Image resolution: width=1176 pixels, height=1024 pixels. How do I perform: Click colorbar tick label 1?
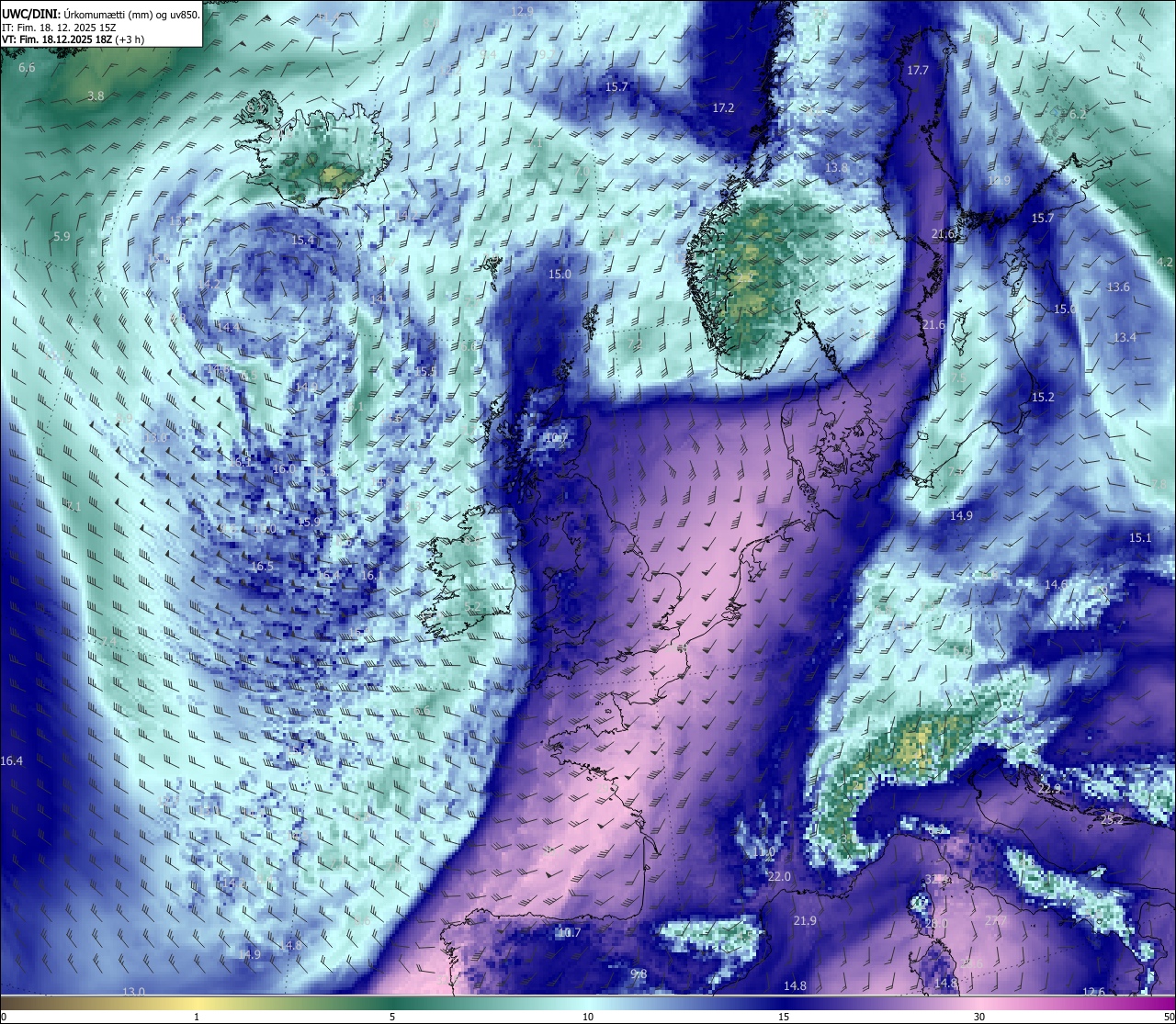pos(197,1017)
